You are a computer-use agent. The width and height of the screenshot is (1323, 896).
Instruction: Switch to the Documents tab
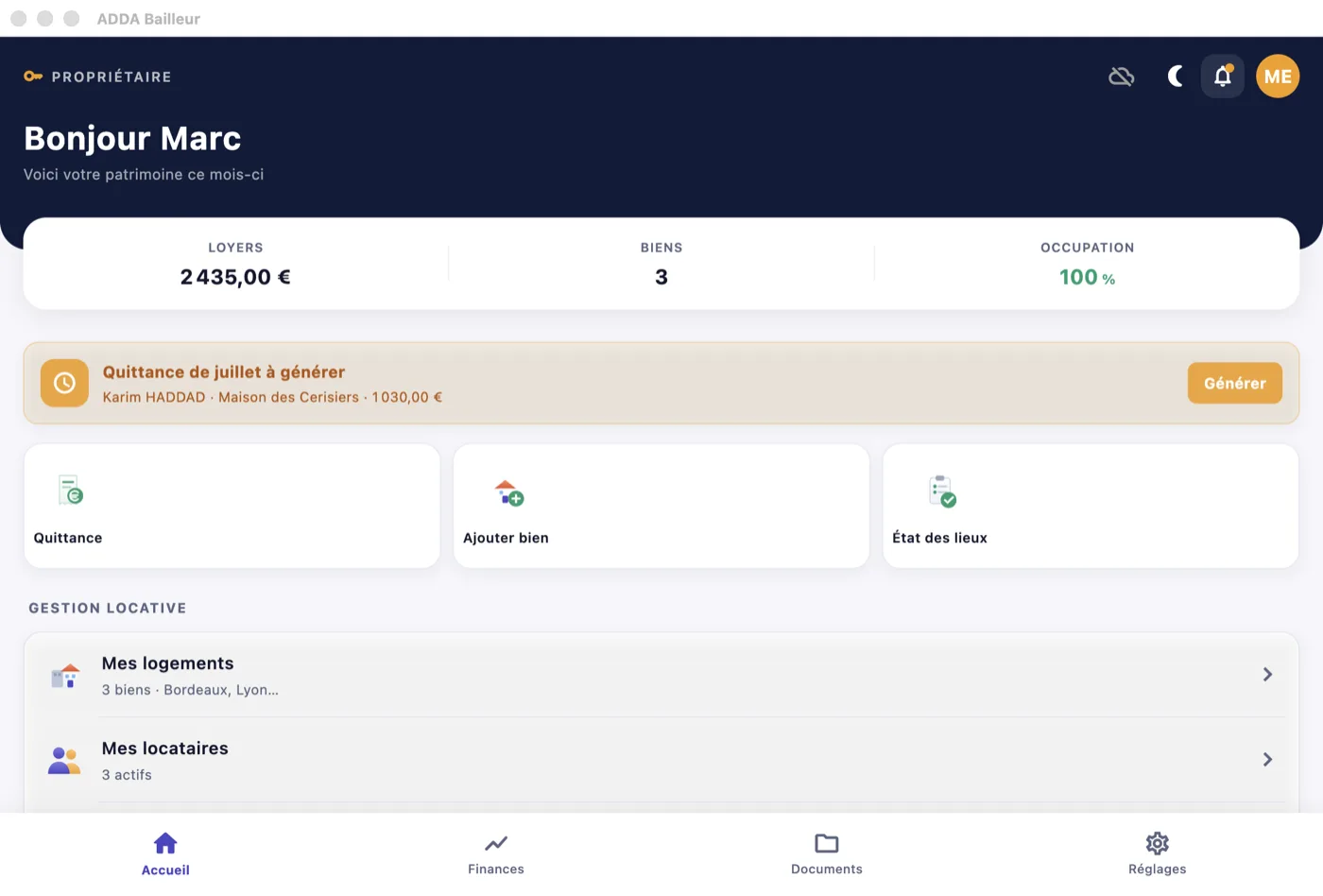(827, 854)
